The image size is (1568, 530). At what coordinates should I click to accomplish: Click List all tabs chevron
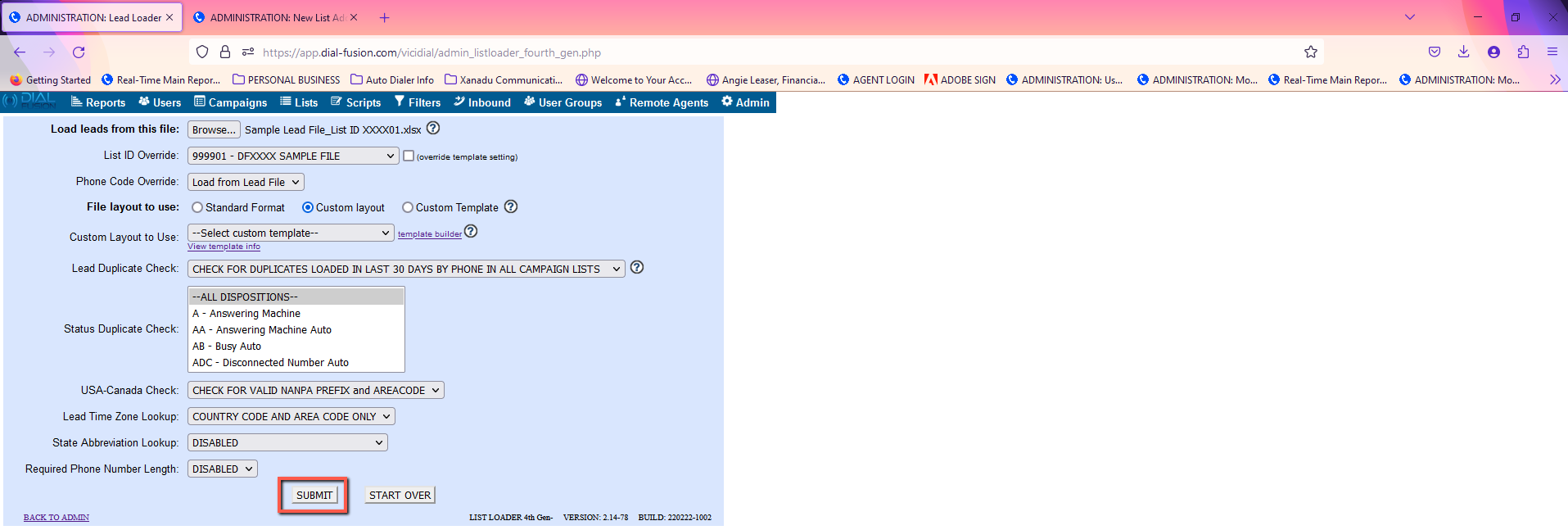(x=1410, y=17)
